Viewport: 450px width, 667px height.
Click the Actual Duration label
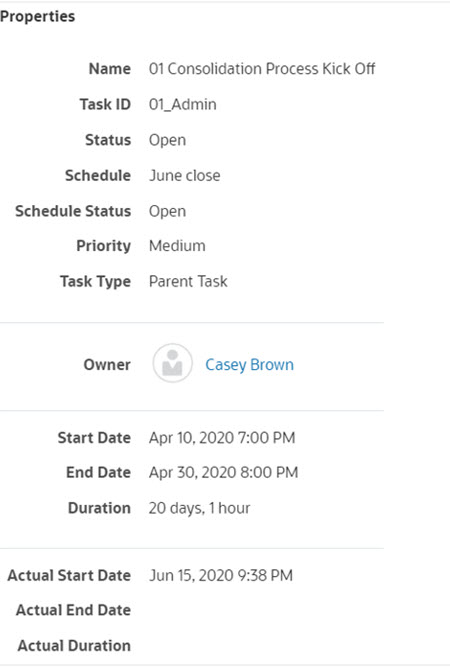[x=74, y=646]
